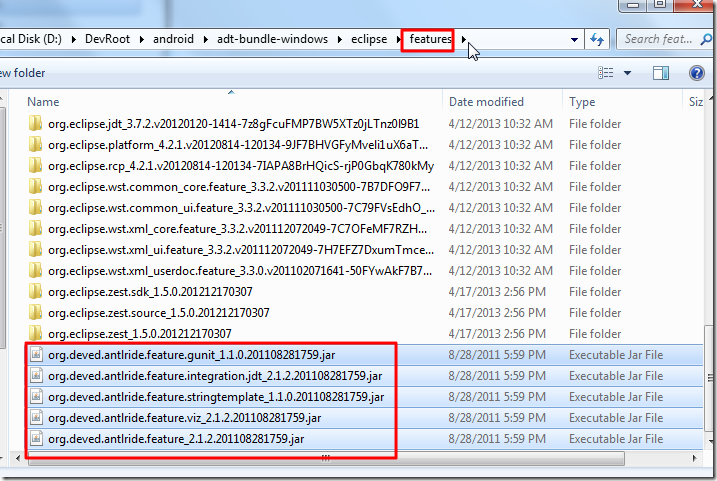Click File folder type of org.eclipse.platform row
Screen dimensions: 717x481
(595, 145)
